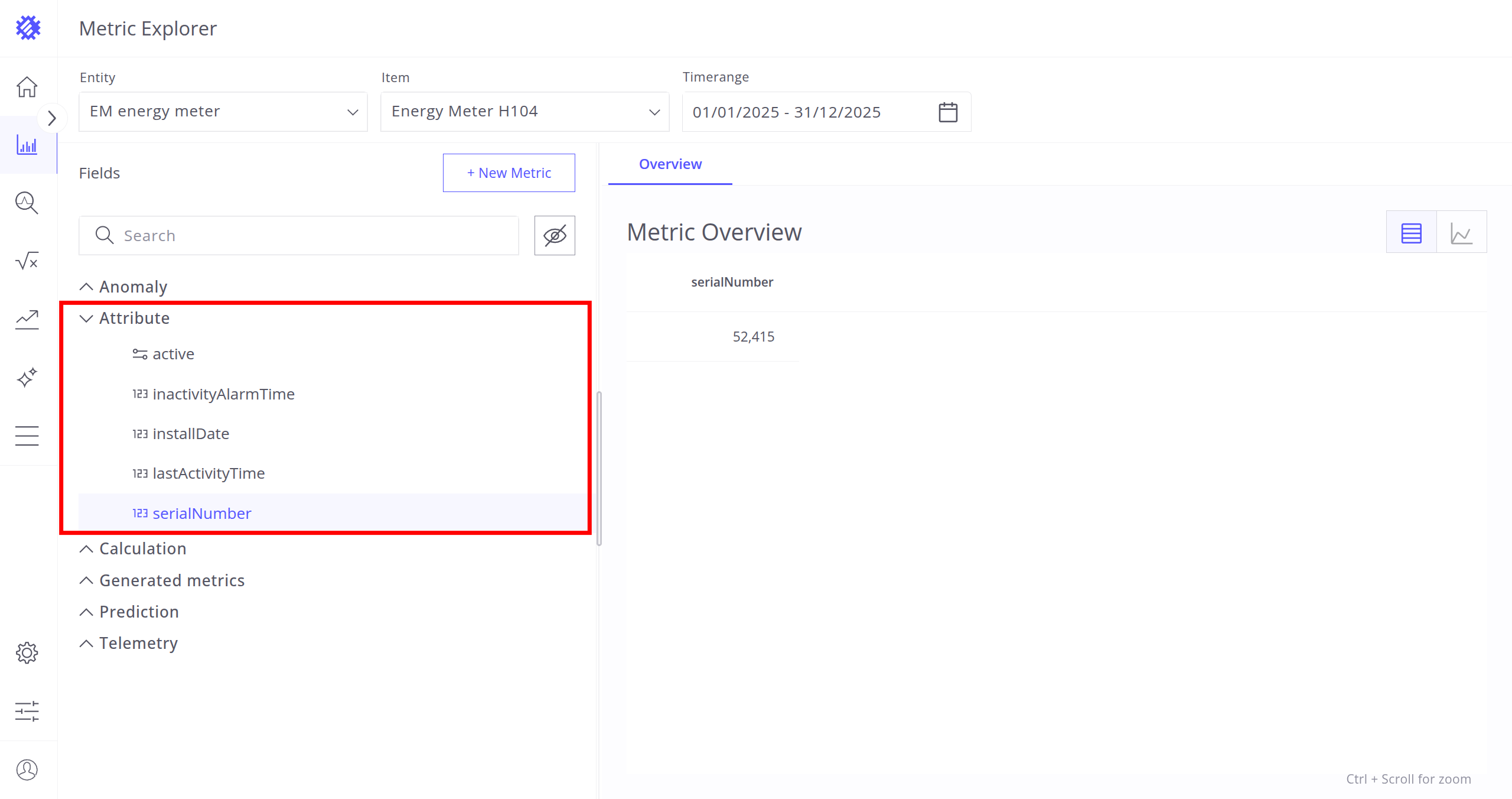Screen dimensions: 1512x799
Task: Switch to table view in Metric Overview
Action: coord(1411,233)
